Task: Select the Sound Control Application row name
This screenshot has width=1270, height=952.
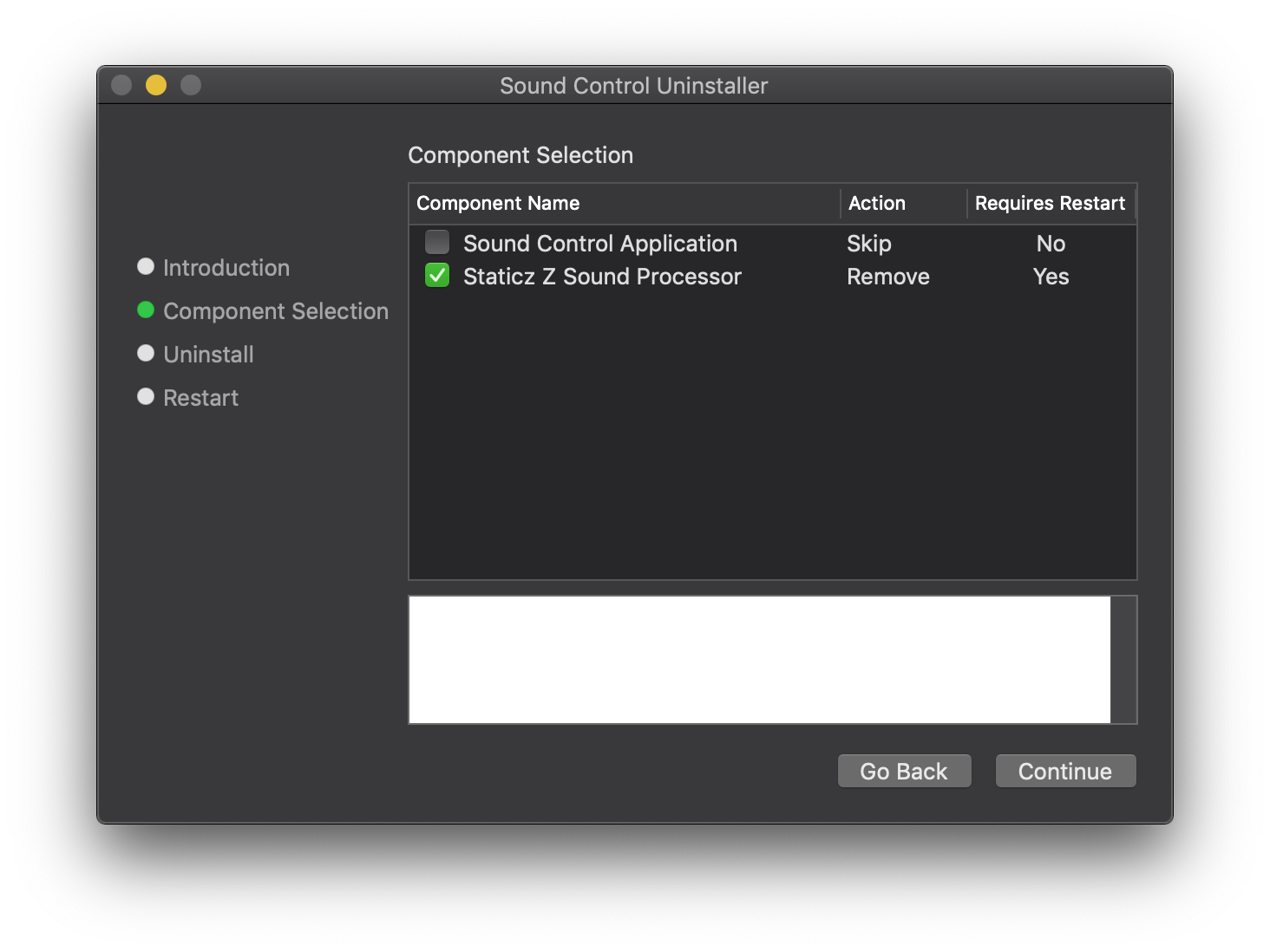Action: click(x=599, y=244)
